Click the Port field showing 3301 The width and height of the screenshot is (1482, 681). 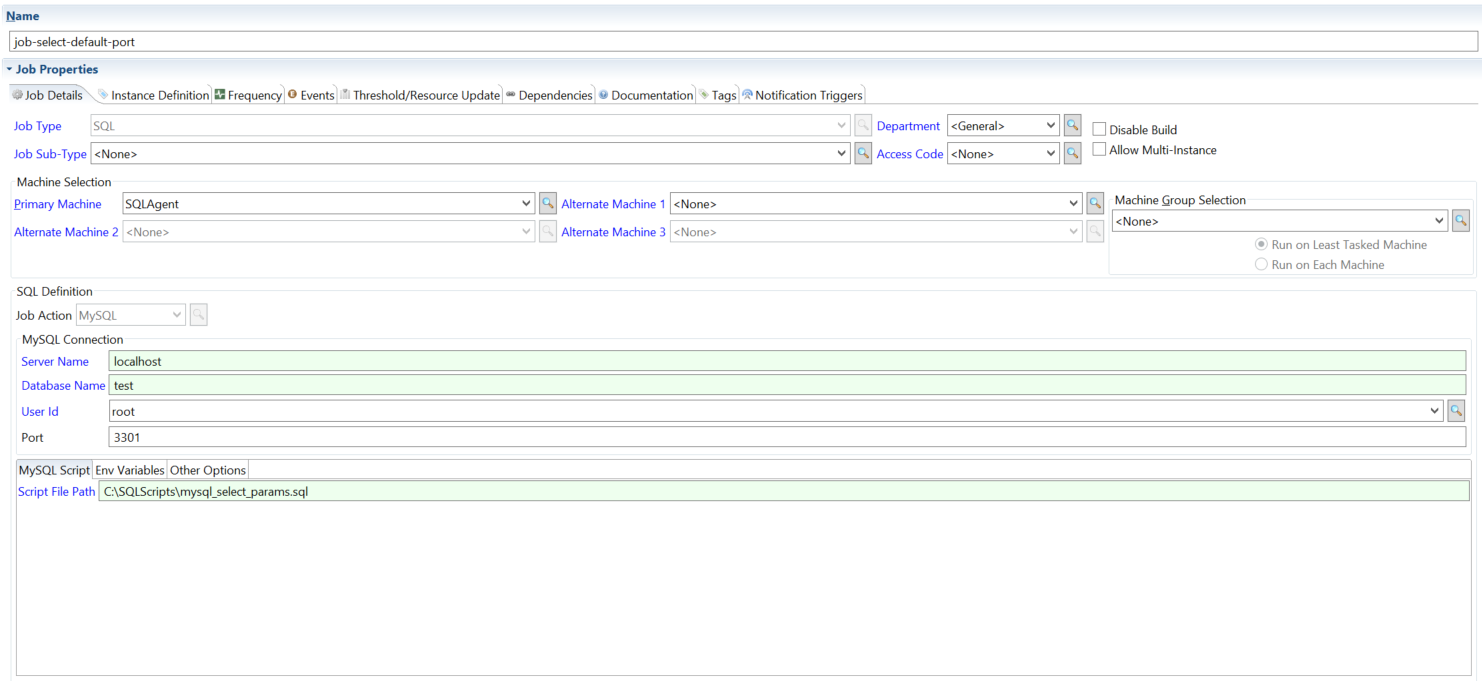point(787,437)
